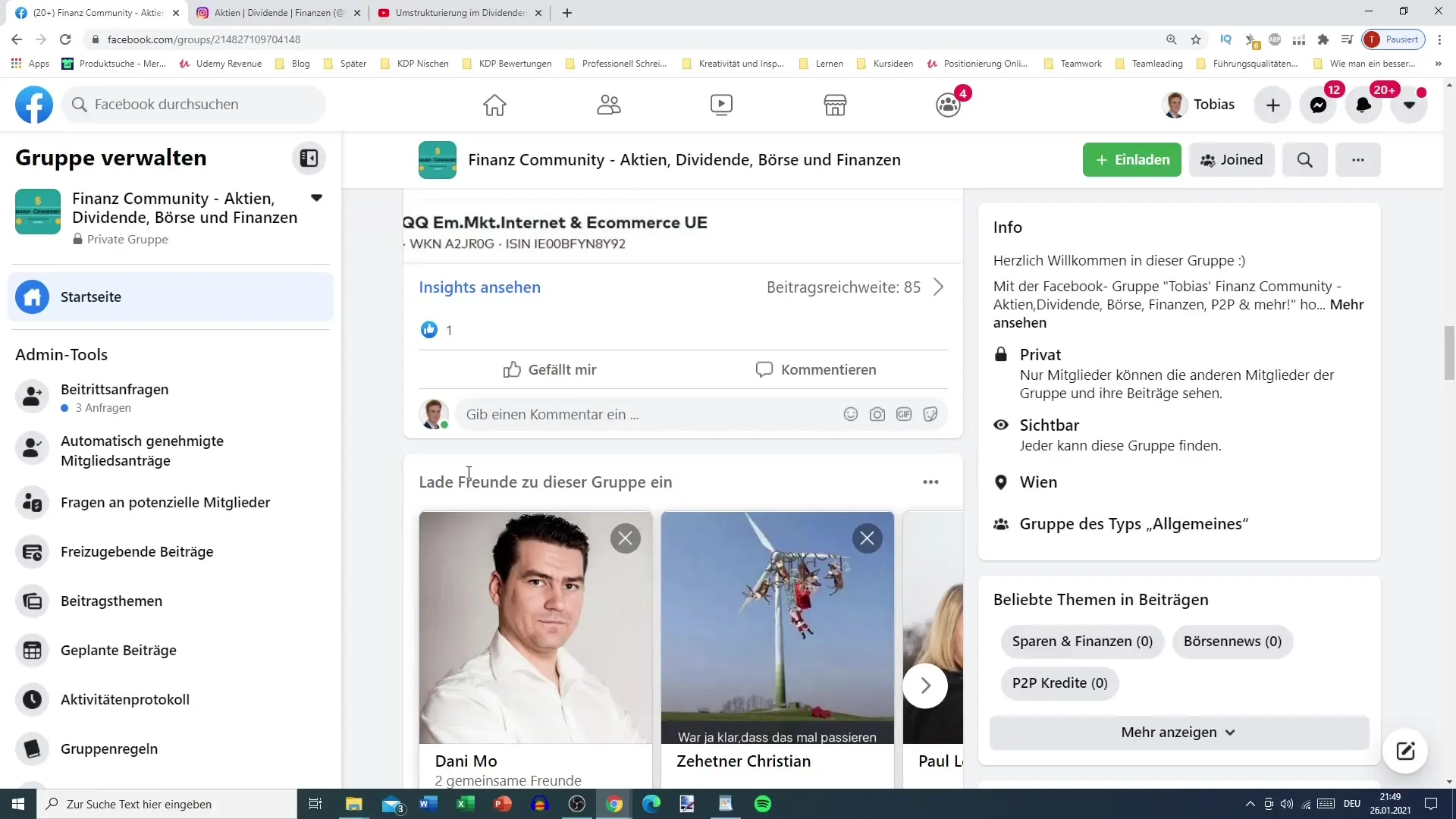Viewport: 1456px width, 819px height.
Task: Switch to YouTube Umstrukturierung tab
Action: 461,13
